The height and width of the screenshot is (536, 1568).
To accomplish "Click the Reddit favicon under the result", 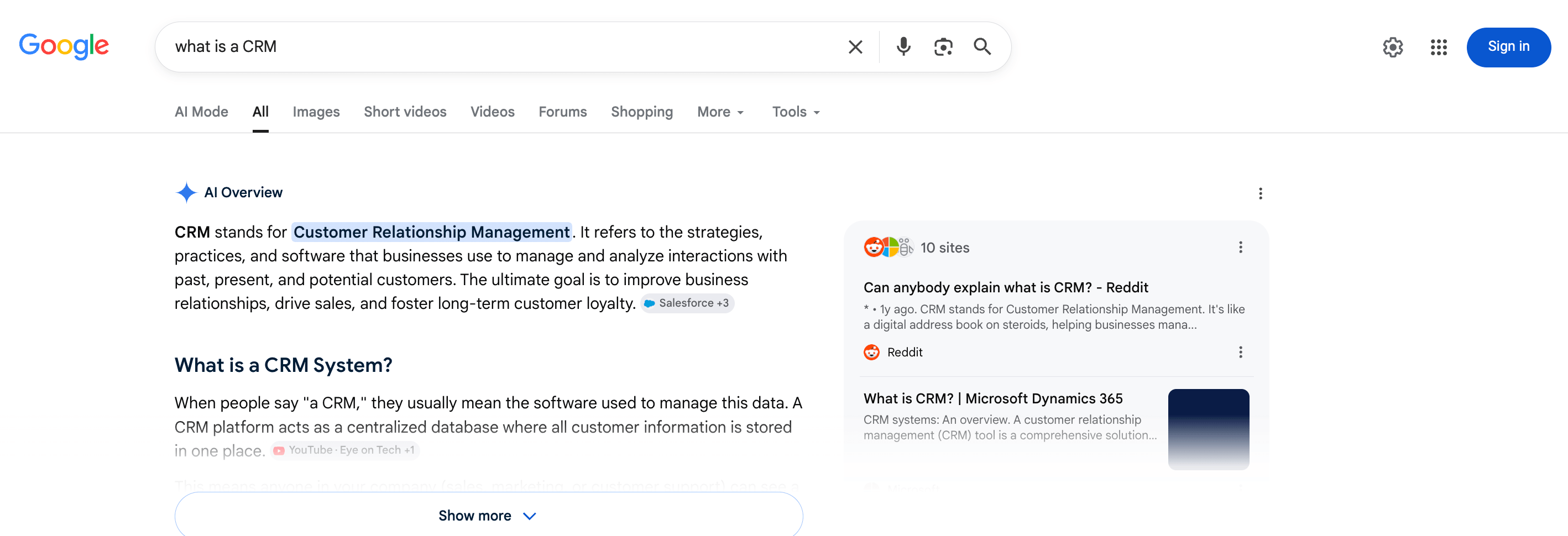I will pyautogui.click(x=872, y=352).
